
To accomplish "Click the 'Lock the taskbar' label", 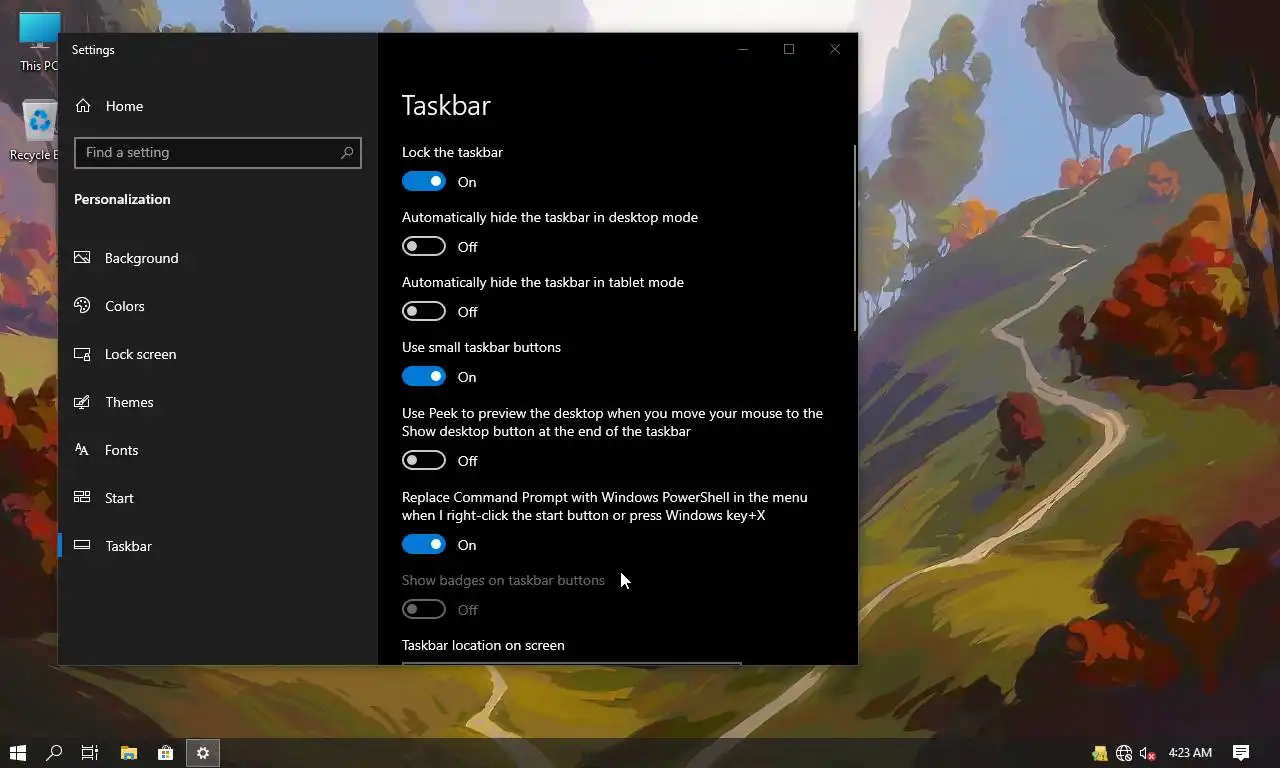I will click(452, 152).
